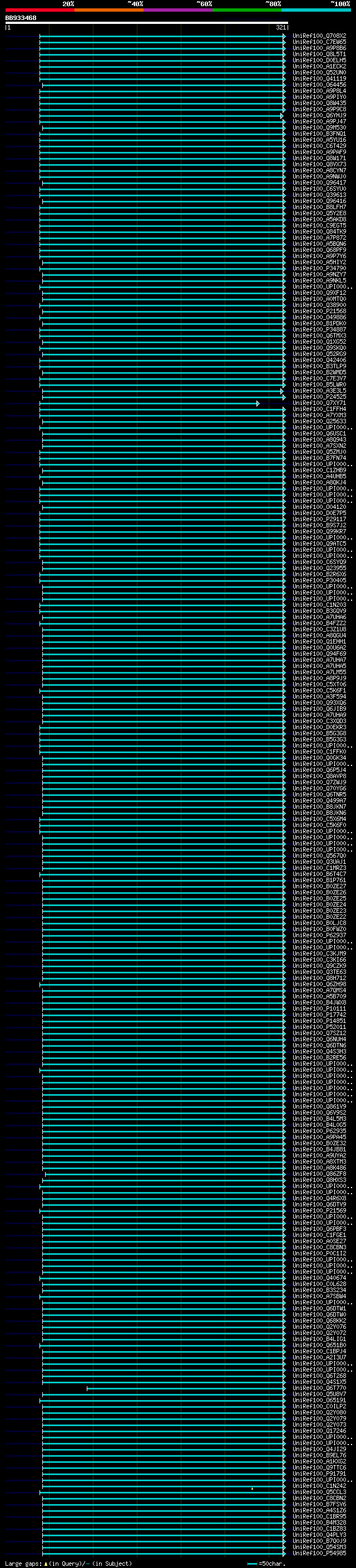Open hit UniRef100_Q4PLY3
This screenshot has height=1568, width=356.
click(319, 1535)
